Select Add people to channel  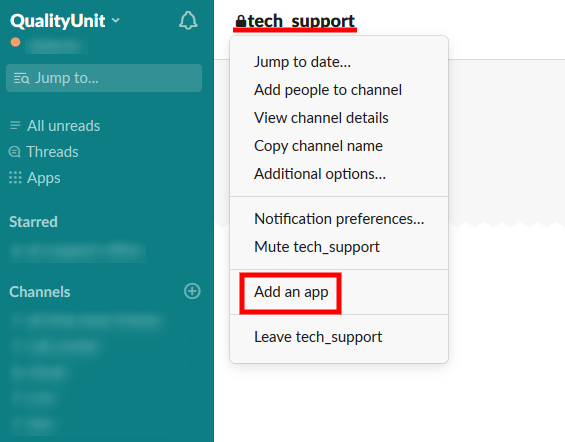(328, 90)
